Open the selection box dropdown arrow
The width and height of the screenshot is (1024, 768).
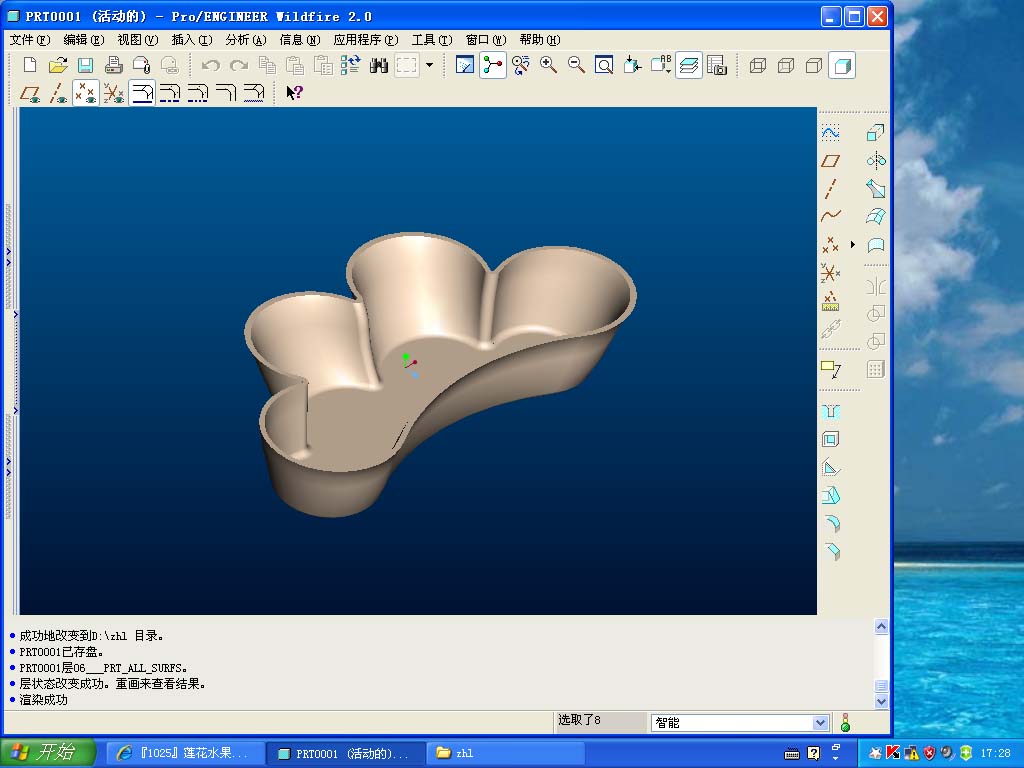tap(430, 65)
